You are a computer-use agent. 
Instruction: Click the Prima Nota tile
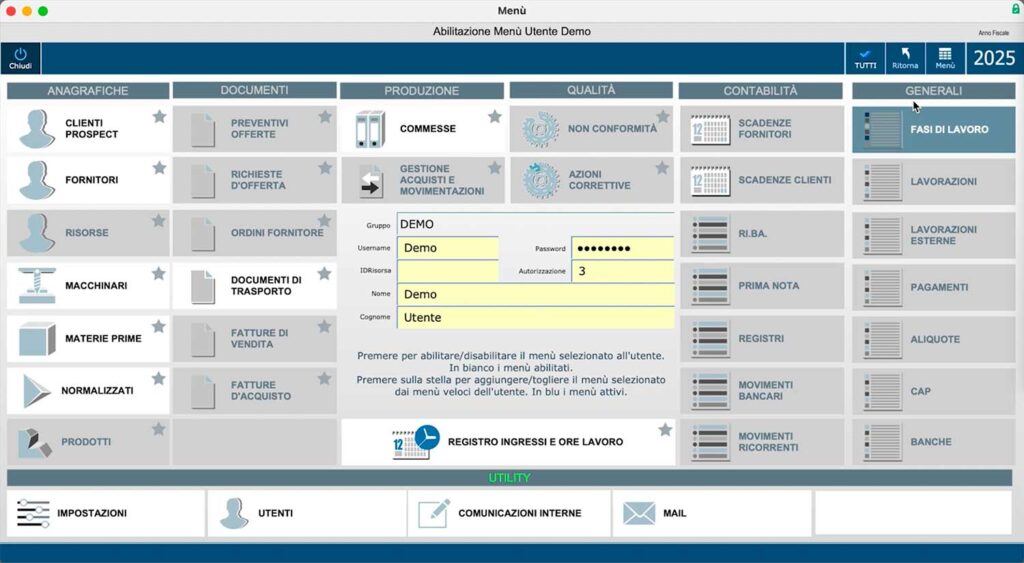(761, 285)
